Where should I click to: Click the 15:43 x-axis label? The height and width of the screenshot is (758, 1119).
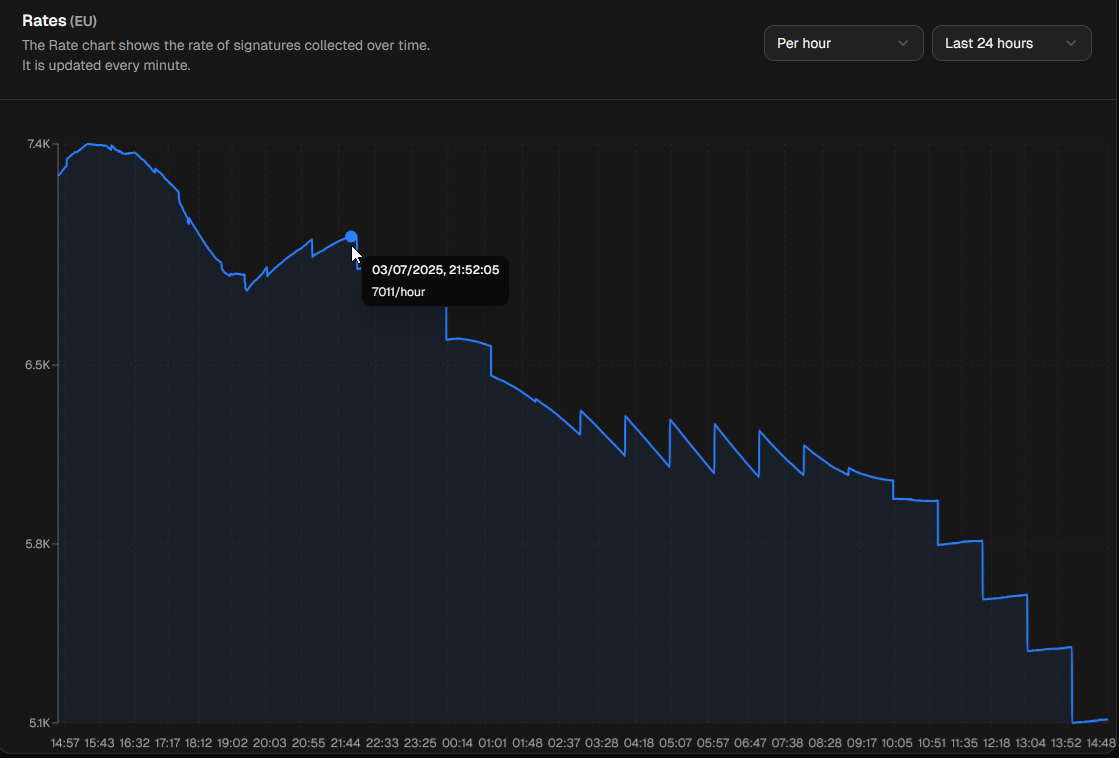click(x=99, y=743)
